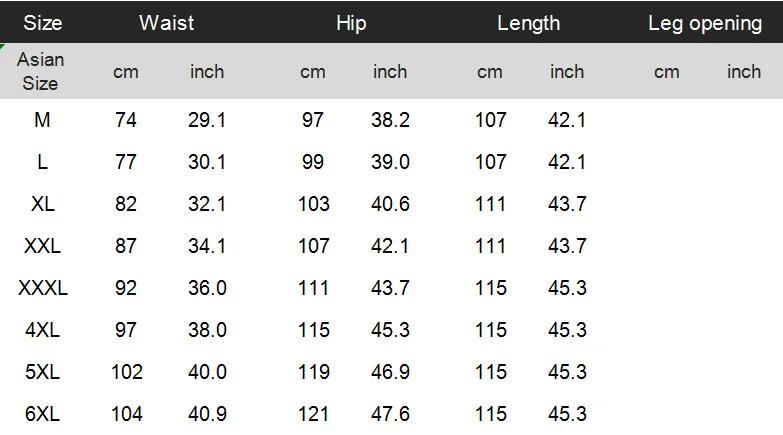Click the "inch" subheader under Length
The width and height of the screenshot is (783, 435).
tap(567, 72)
